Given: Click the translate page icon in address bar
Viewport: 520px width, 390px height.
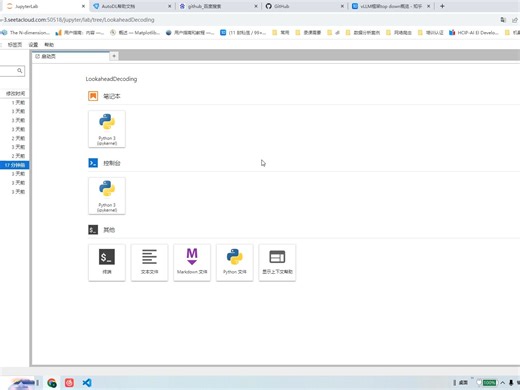Looking at the screenshot, I should click(503, 20).
